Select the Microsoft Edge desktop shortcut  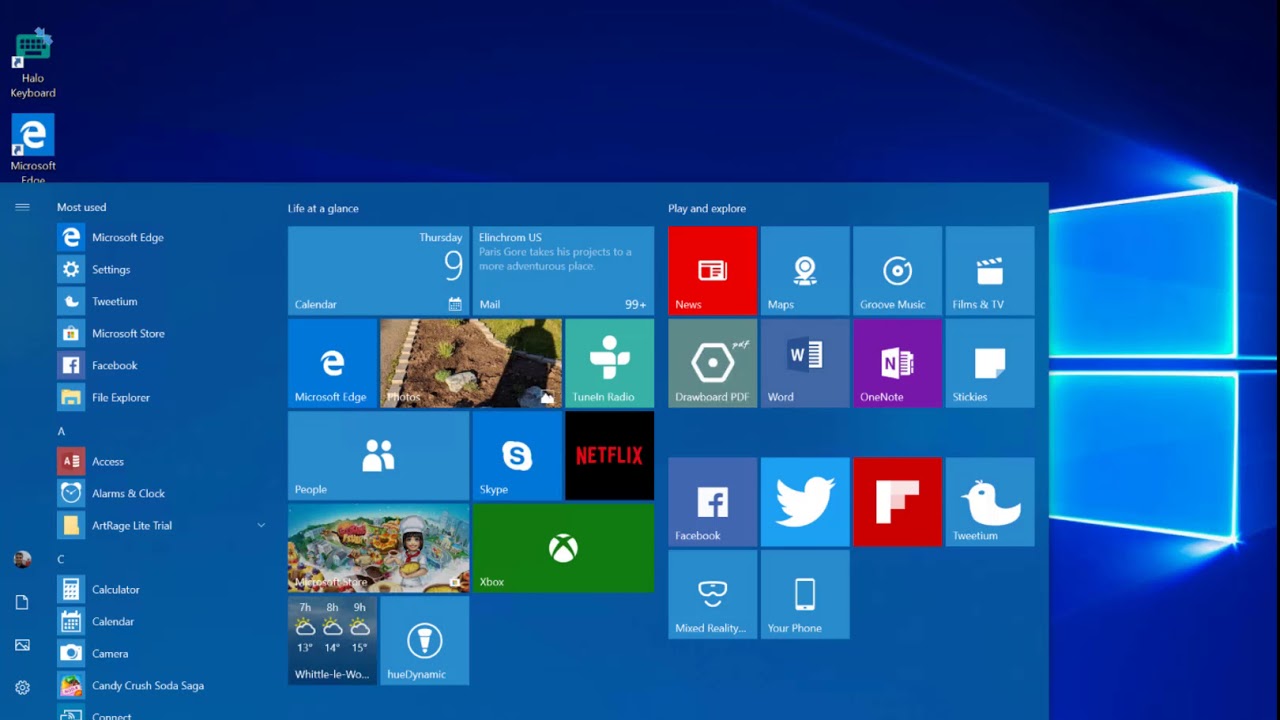pyautogui.click(x=33, y=148)
